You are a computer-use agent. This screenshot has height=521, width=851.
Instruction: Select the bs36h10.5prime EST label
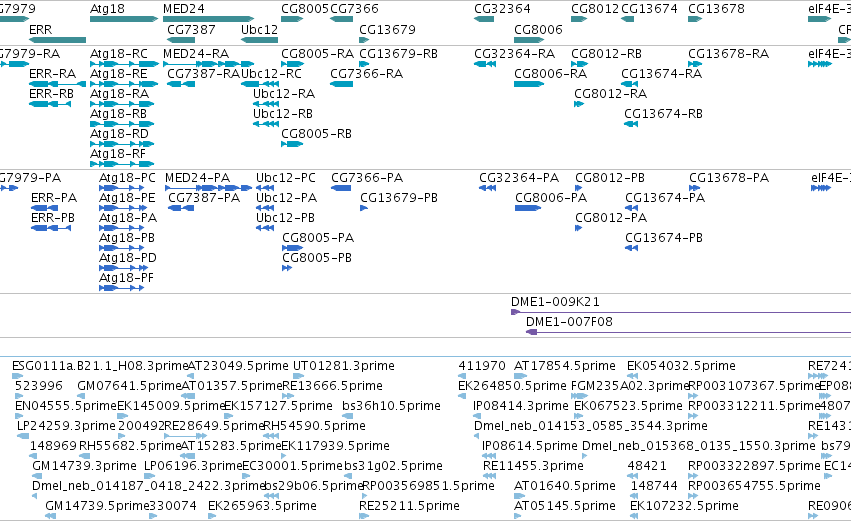coord(391,406)
